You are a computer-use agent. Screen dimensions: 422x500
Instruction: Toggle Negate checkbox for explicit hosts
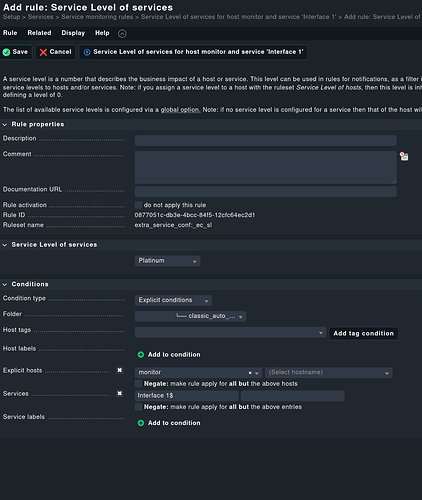138,384
